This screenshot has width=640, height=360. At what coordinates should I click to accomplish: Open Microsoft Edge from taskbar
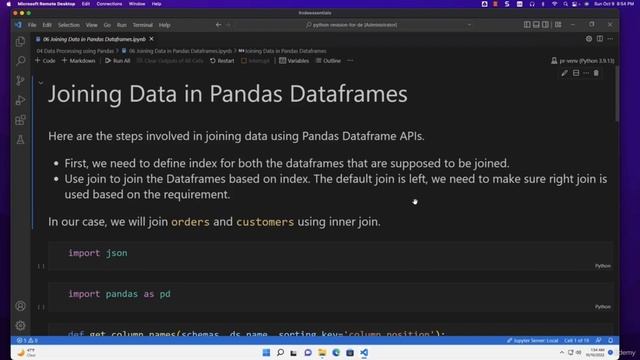[x=336, y=352]
